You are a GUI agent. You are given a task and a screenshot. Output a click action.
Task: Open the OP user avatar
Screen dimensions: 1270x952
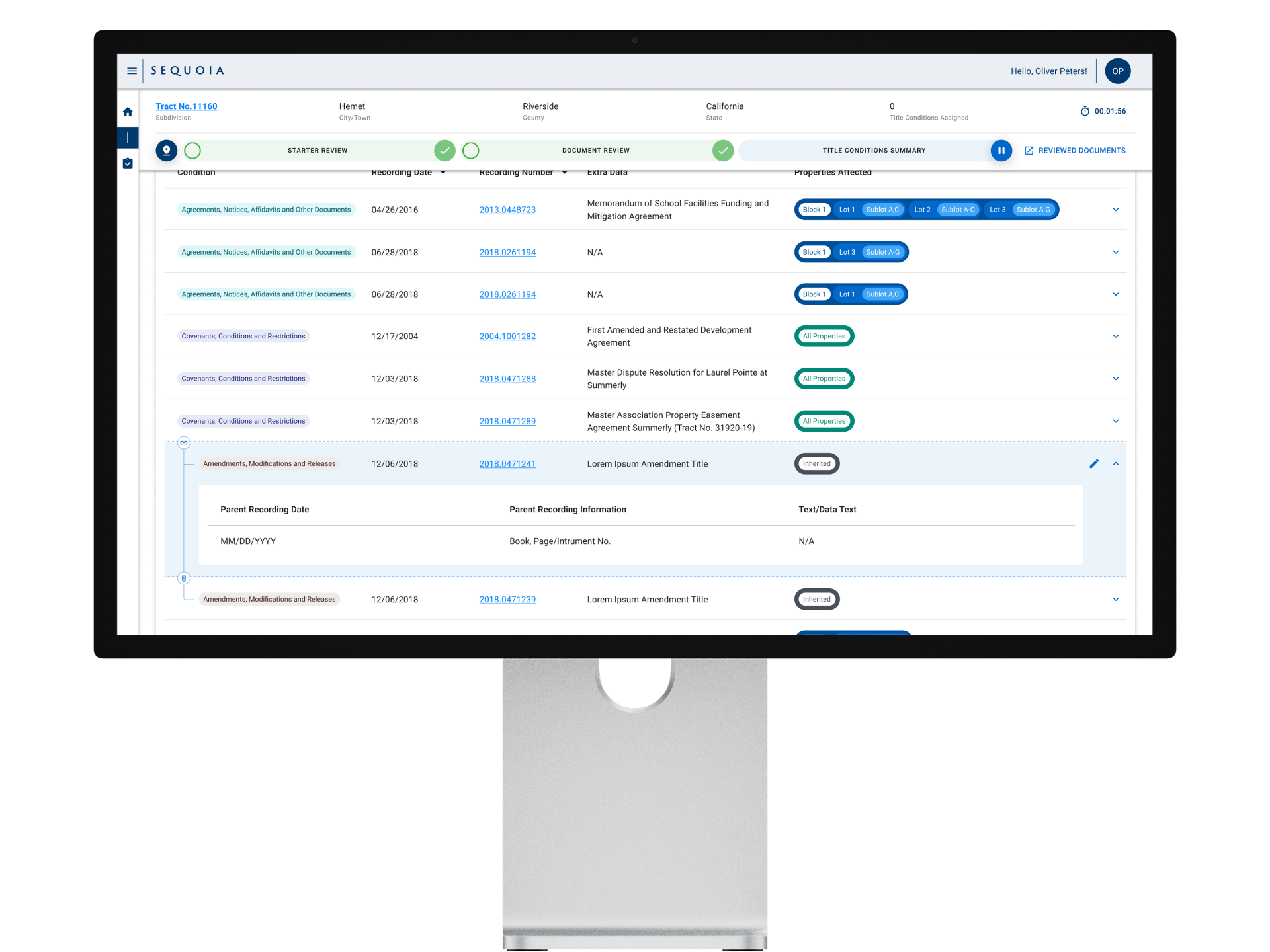point(1118,71)
